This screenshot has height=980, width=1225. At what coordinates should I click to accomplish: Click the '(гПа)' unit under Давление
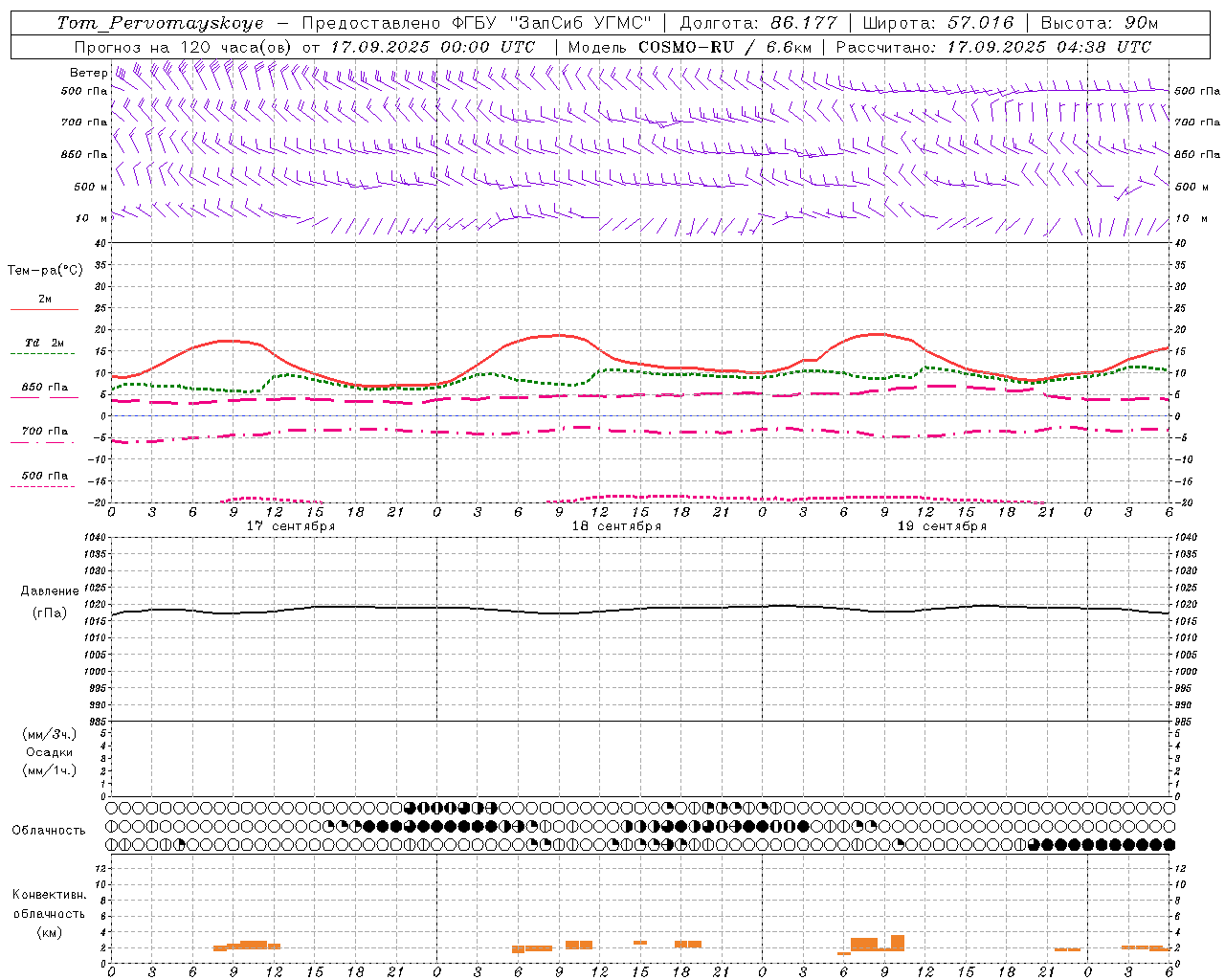coord(49,612)
